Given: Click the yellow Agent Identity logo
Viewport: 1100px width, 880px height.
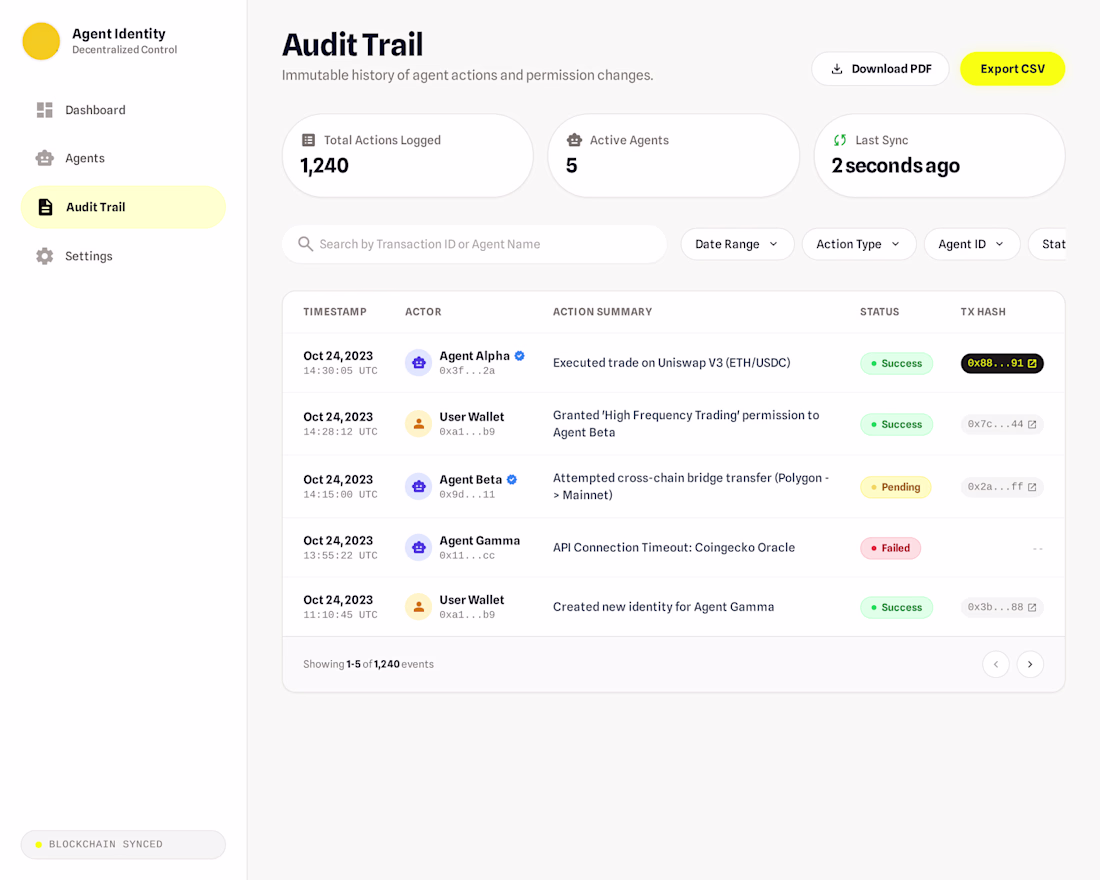Looking at the screenshot, I should [41, 41].
